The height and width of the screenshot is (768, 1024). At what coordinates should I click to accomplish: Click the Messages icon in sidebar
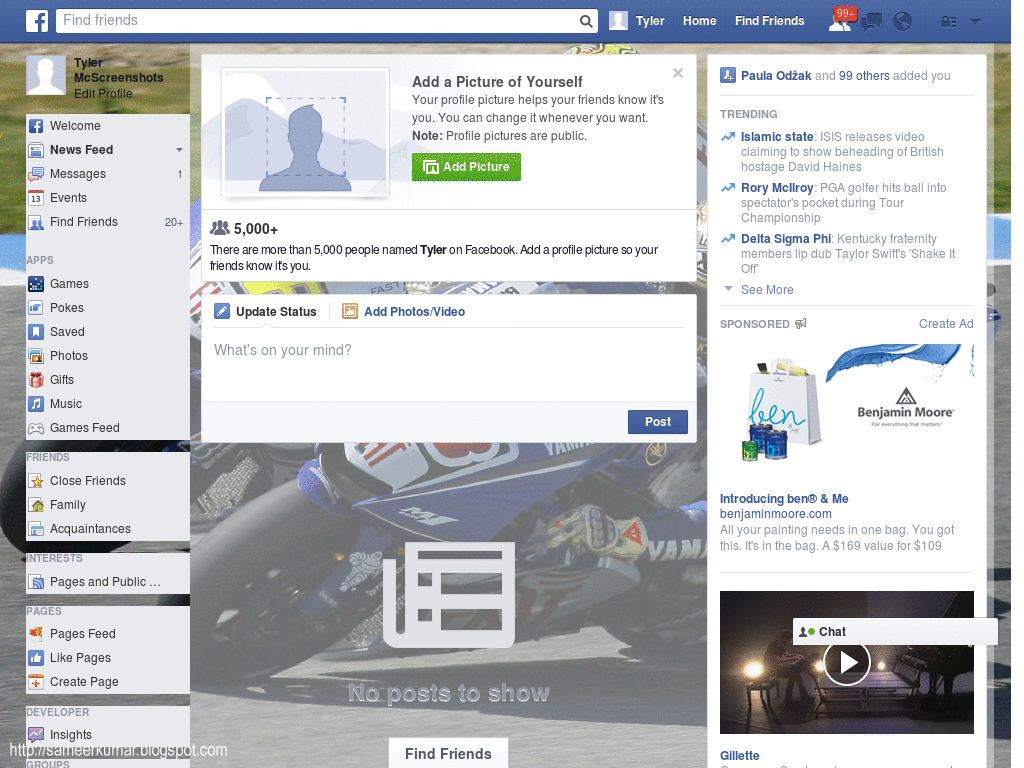36,174
